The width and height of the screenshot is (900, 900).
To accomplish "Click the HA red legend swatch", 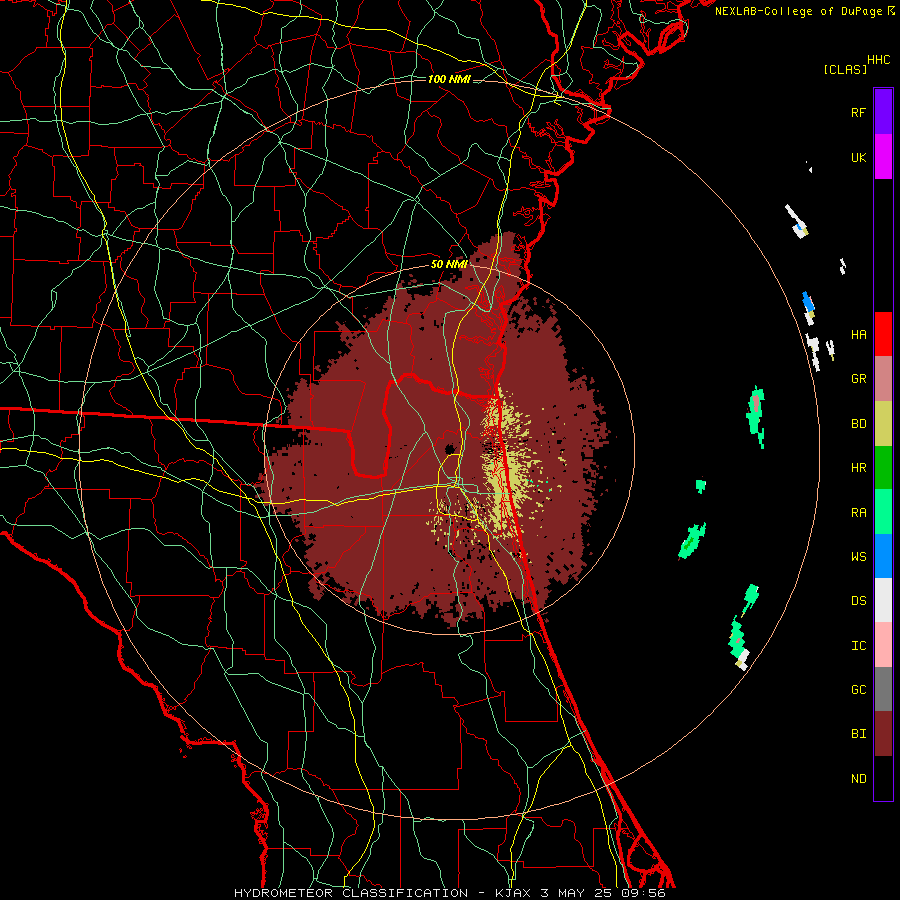I will 883,334.
